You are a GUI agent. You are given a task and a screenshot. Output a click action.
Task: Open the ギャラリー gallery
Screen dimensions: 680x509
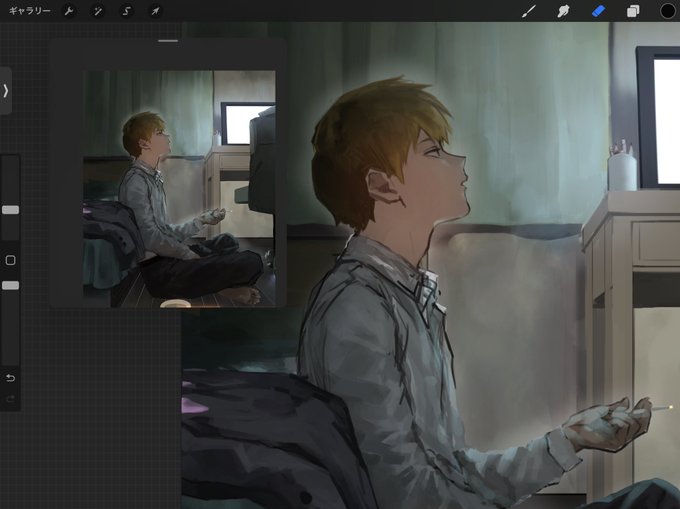tap(29, 11)
